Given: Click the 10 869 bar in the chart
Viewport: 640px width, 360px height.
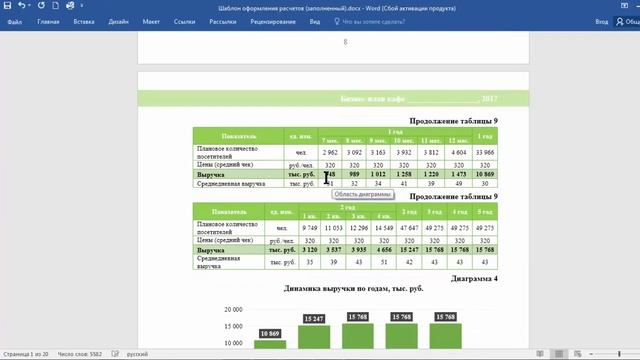Looking at the screenshot, I should [x=270, y=344].
